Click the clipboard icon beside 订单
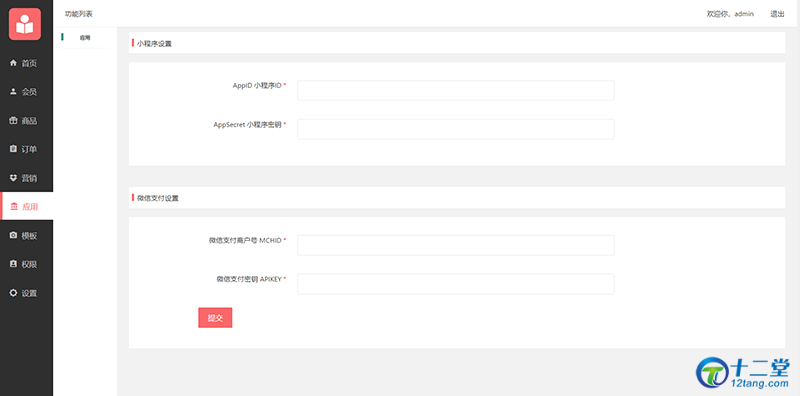The height and width of the screenshot is (396, 800). [14, 149]
